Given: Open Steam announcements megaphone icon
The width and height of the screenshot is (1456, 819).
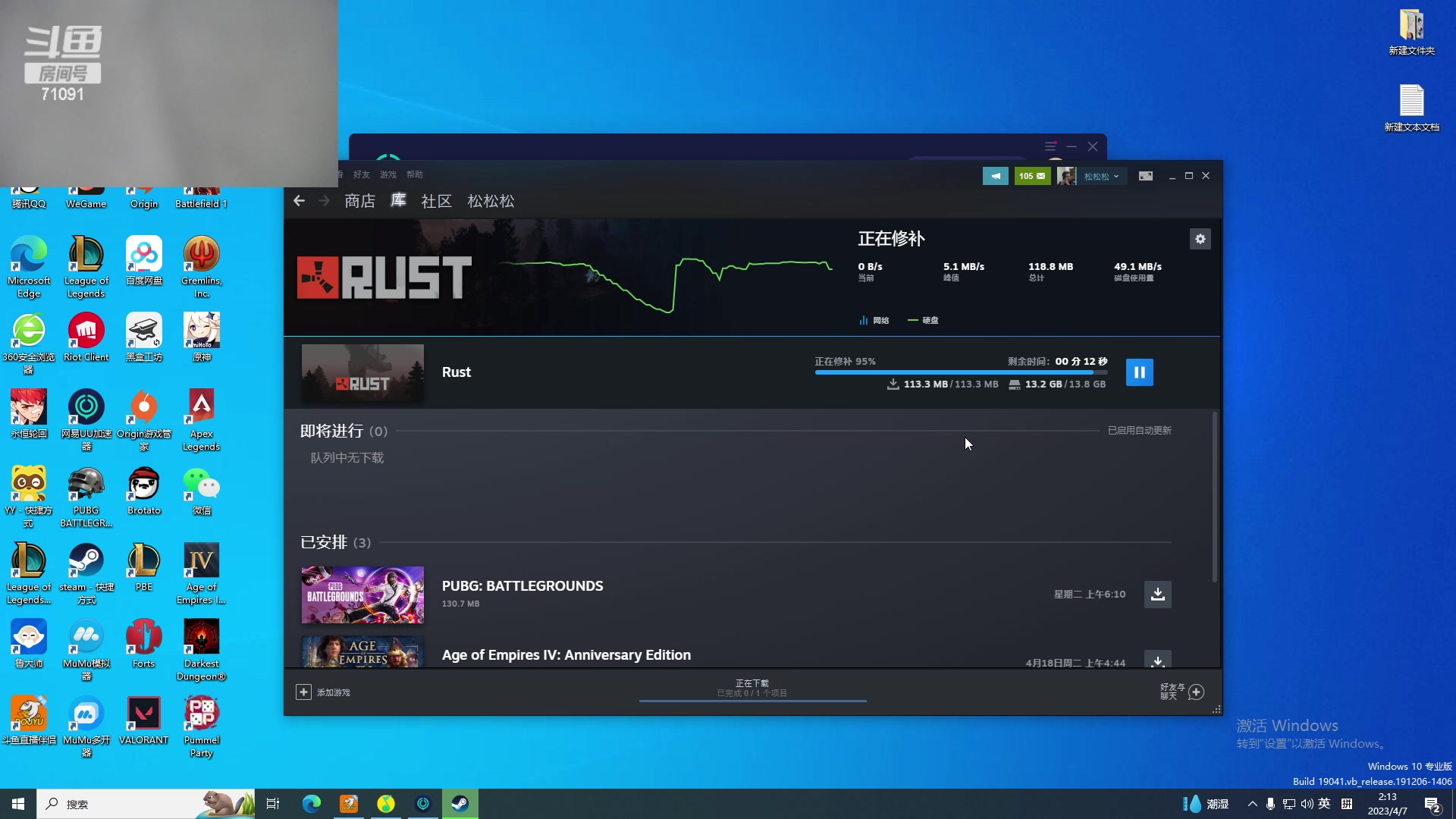Looking at the screenshot, I should [x=996, y=176].
